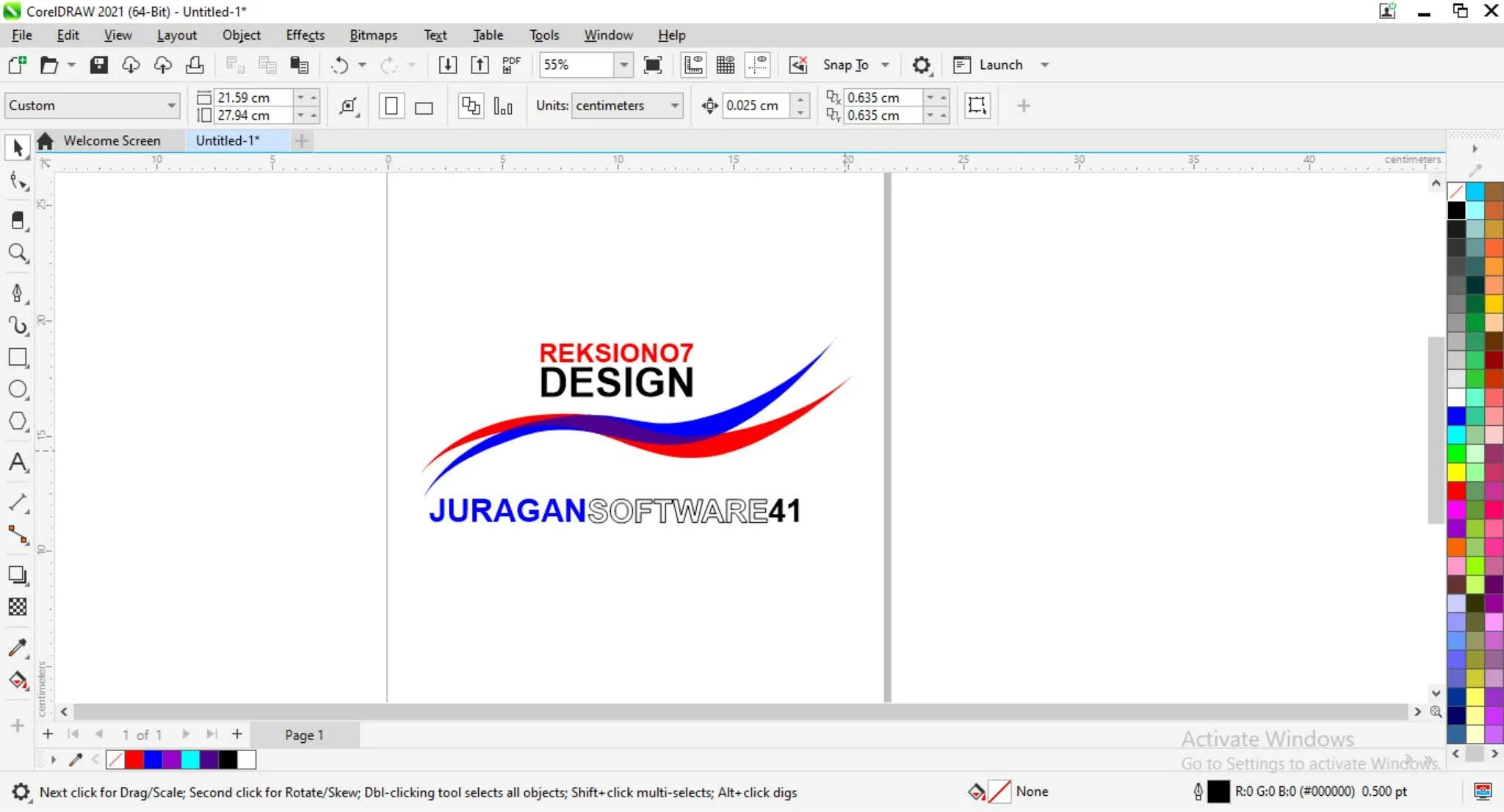Image resolution: width=1504 pixels, height=812 pixels.
Task: Start a new document tab
Action: click(x=301, y=140)
